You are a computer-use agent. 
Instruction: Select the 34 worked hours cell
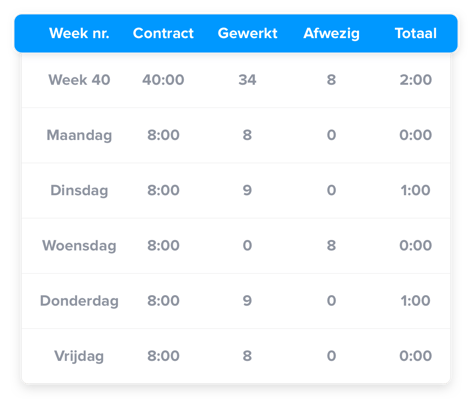[247, 80]
